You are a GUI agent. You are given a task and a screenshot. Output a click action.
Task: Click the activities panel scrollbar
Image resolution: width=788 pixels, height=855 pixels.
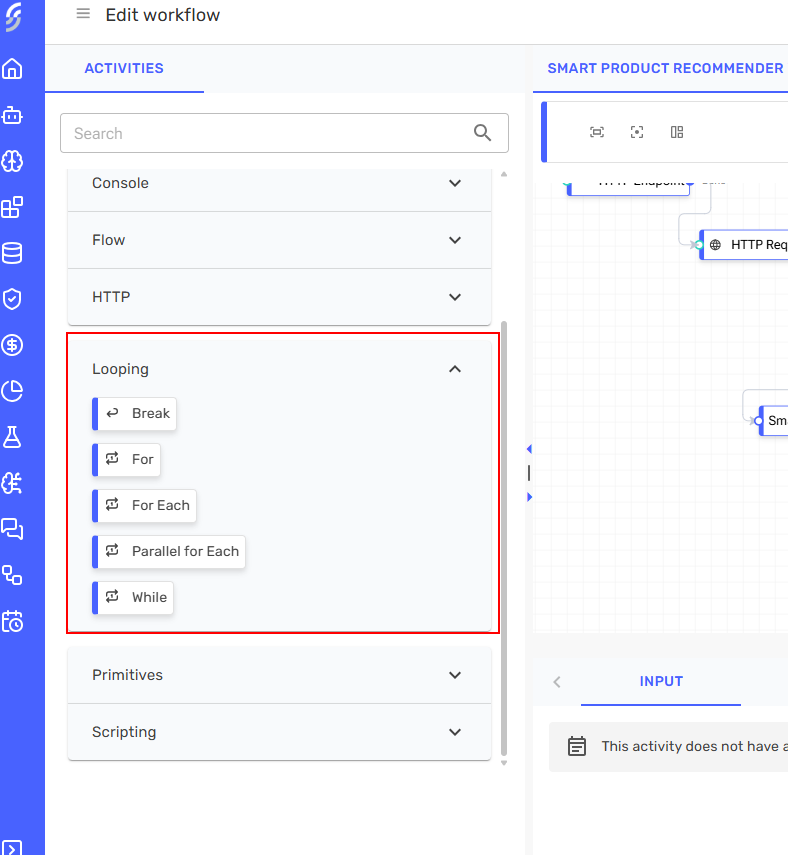pos(504,538)
